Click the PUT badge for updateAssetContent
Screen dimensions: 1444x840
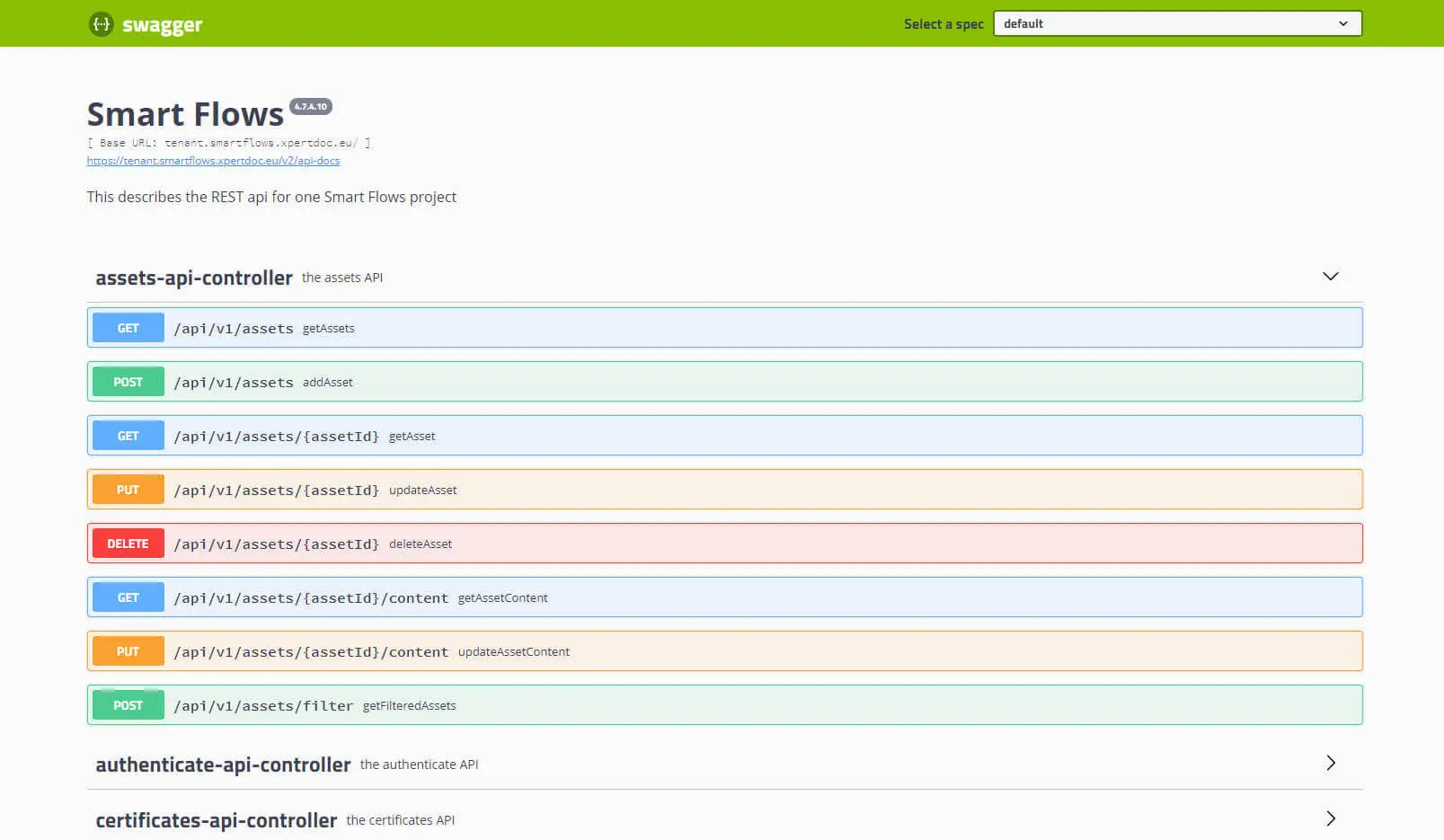click(x=128, y=651)
